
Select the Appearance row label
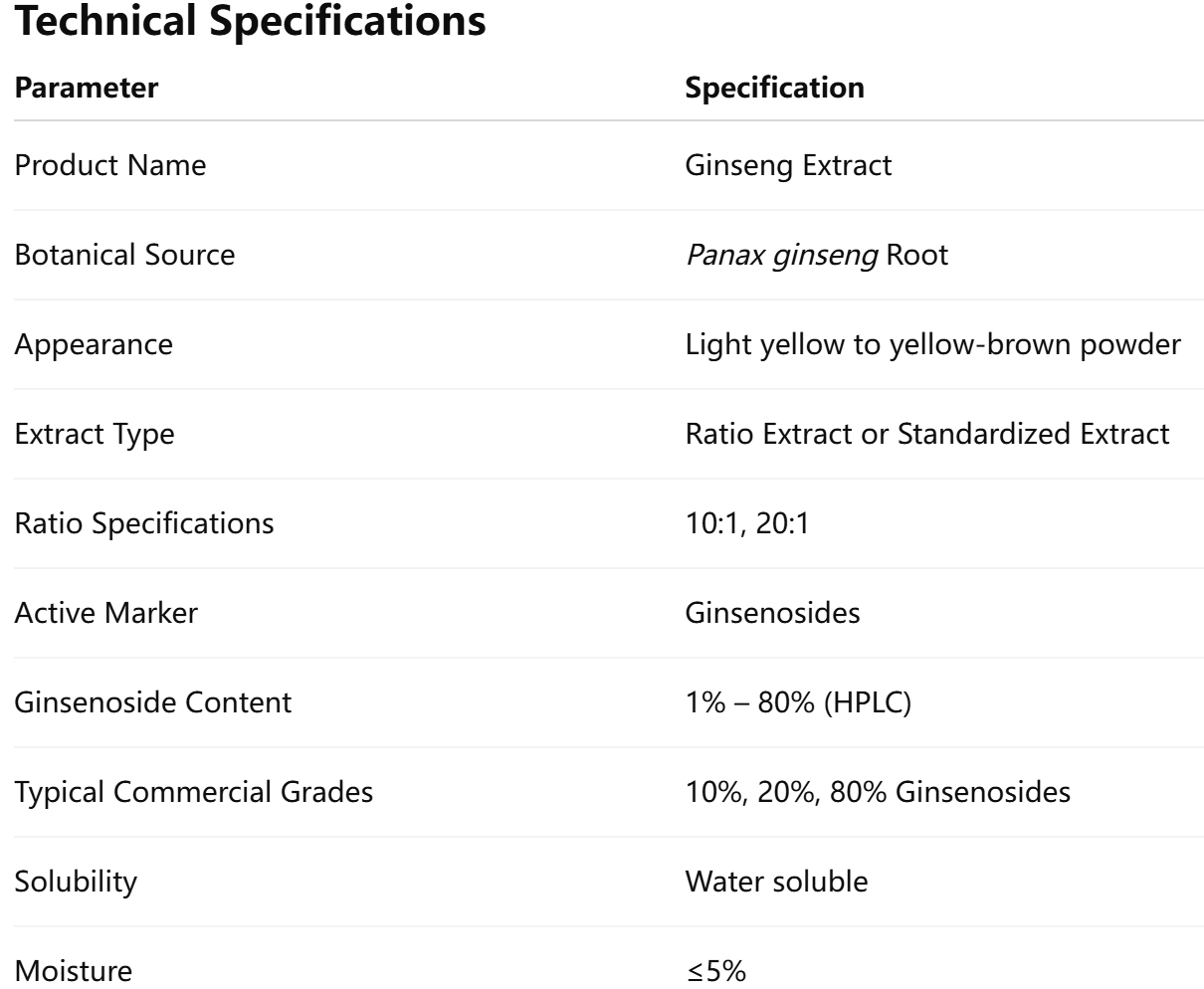[x=94, y=344]
